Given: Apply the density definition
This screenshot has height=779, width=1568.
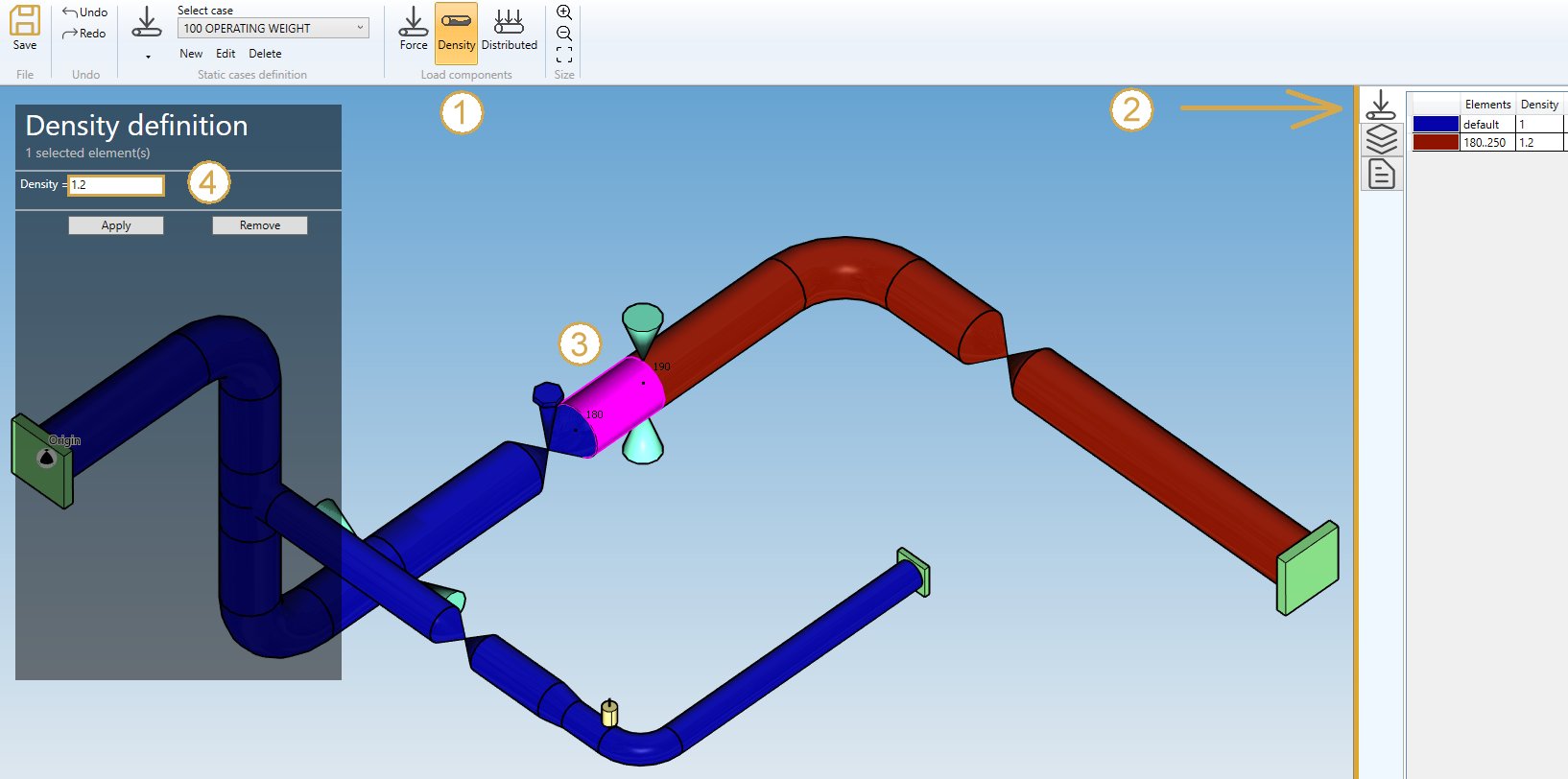Looking at the screenshot, I should (x=116, y=225).
